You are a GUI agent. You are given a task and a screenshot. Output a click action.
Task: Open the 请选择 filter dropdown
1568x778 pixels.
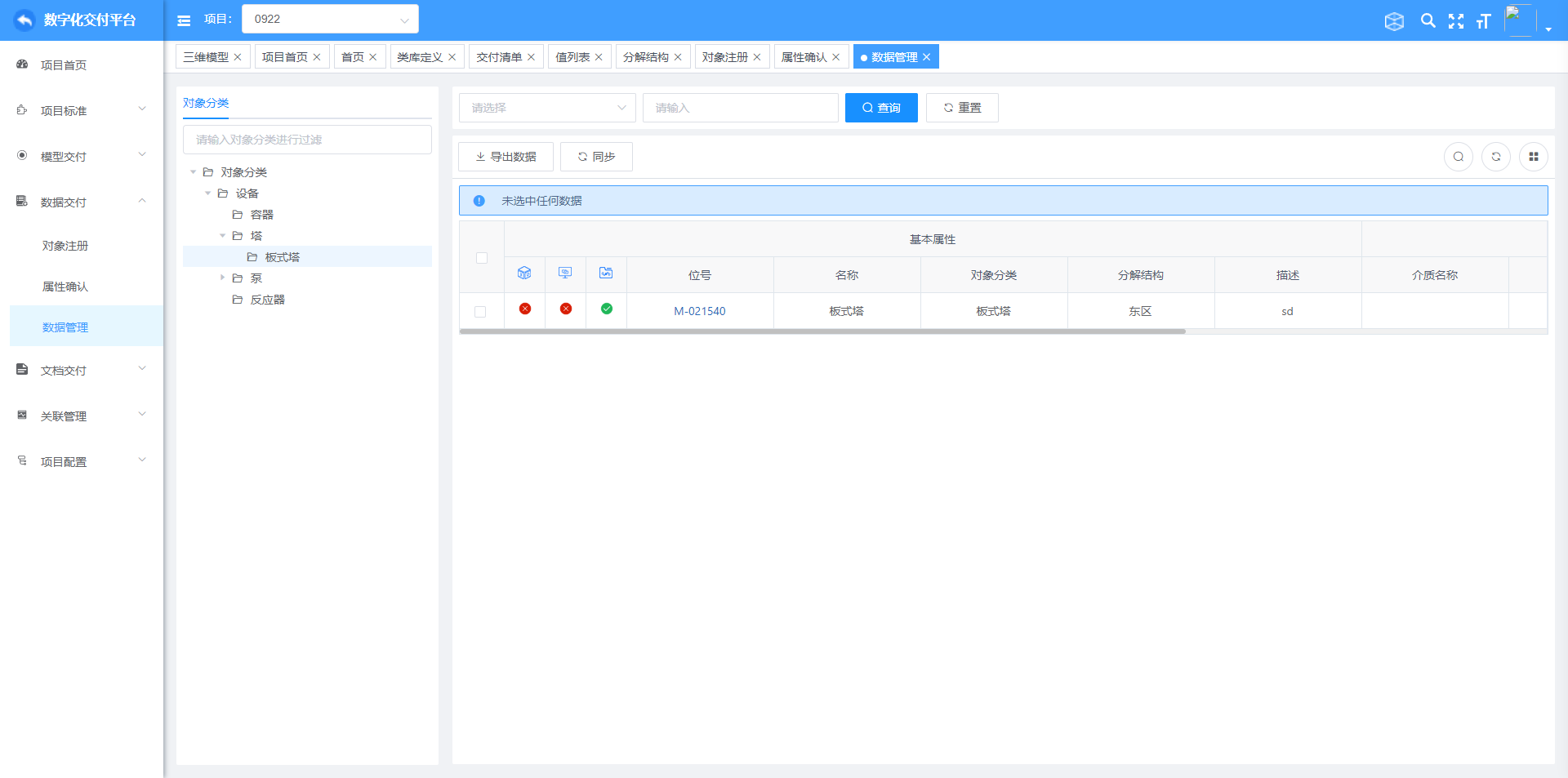tap(547, 108)
